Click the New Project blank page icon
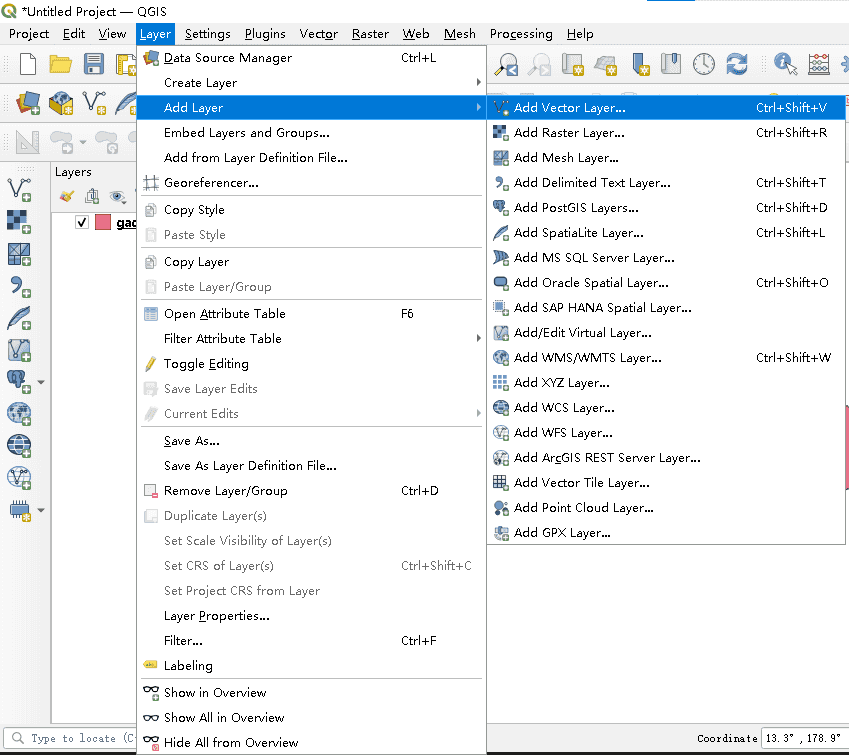Image resolution: width=849 pixels, height=755 pixels. coord(28,64)
